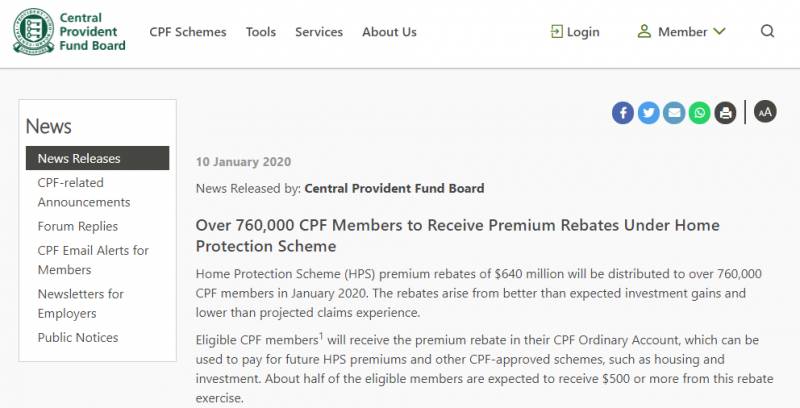Share article on Facebook
Image resolution: width=800 pixels, height=408 pixels.
623,112
